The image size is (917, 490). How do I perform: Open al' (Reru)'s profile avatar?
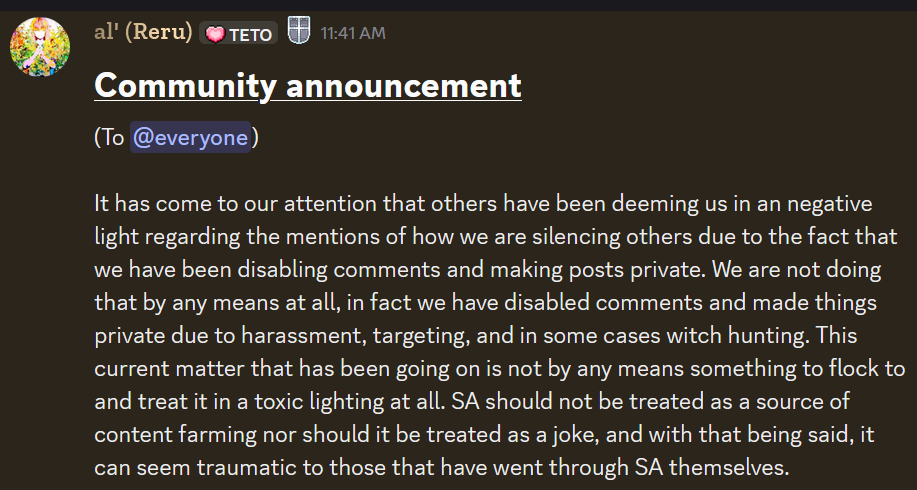point(40,47)
